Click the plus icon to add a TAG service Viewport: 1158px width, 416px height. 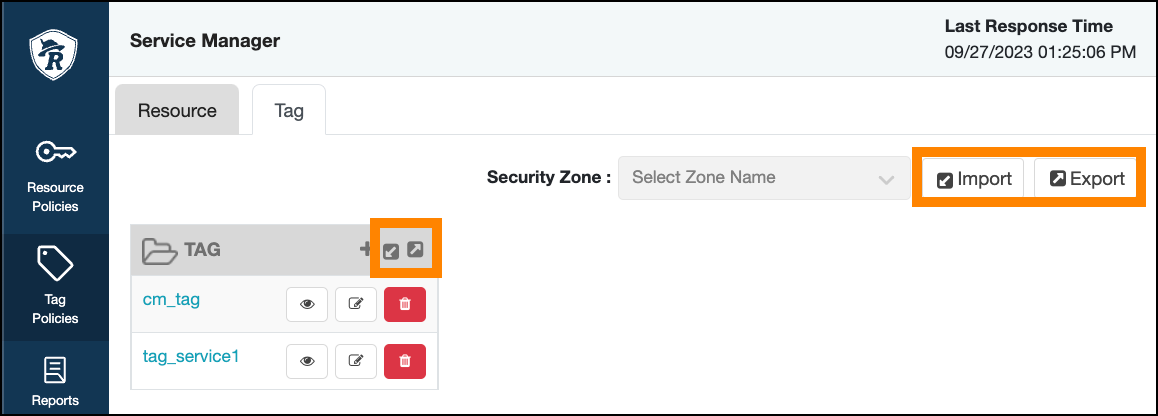[366, 249]
